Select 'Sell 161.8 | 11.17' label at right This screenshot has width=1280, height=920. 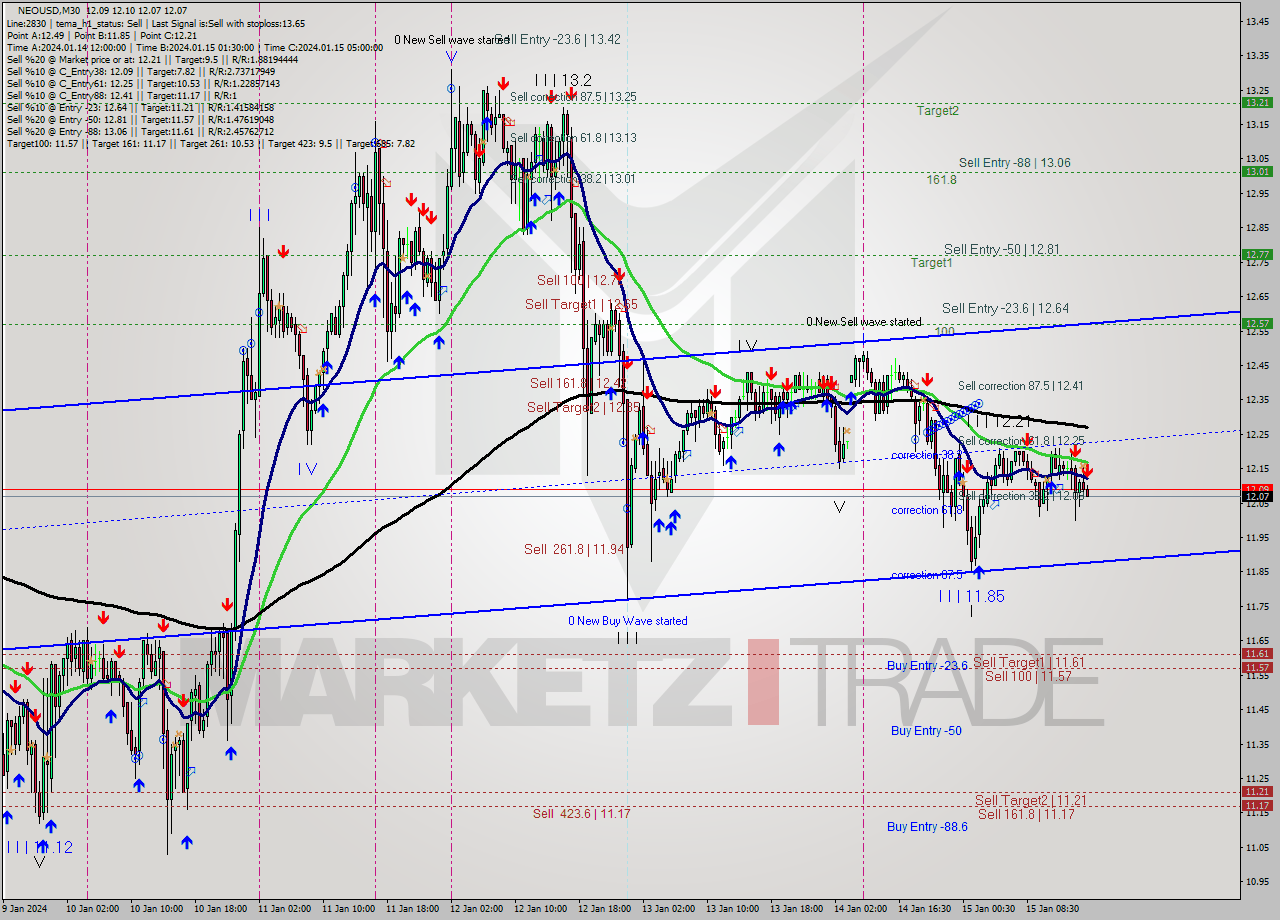(1026, 815)
